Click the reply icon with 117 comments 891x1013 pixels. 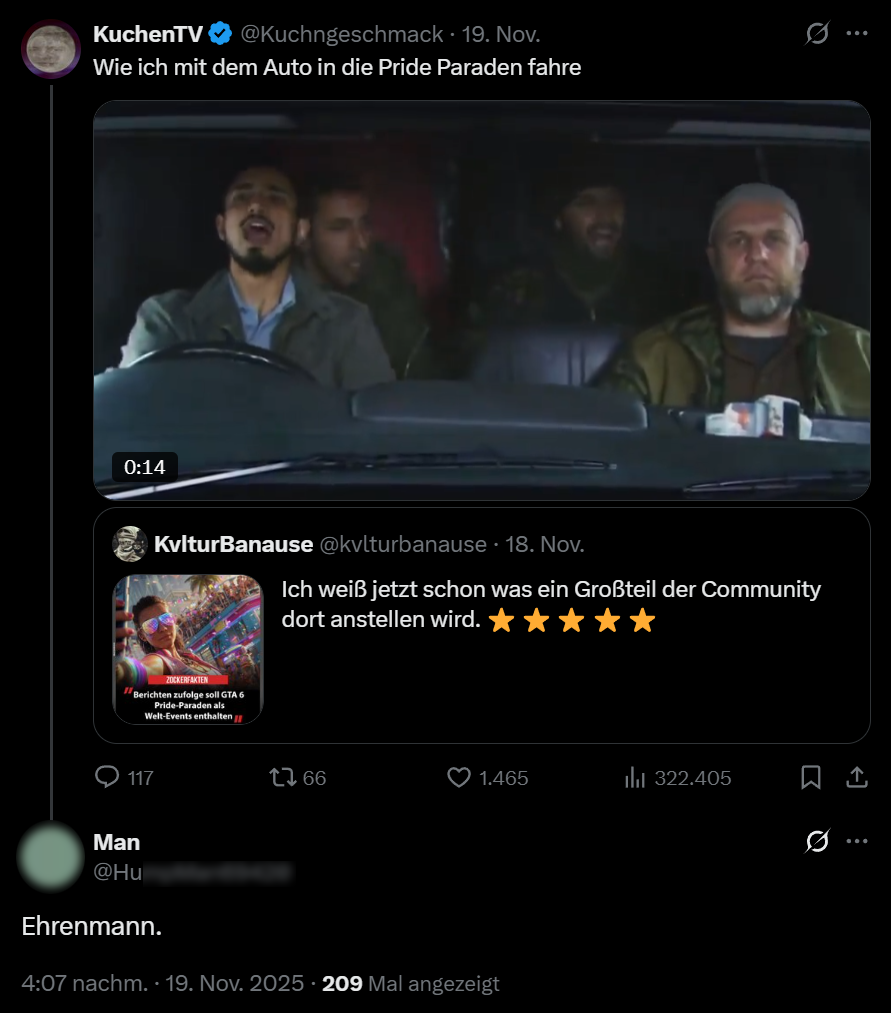click(107, 777)
